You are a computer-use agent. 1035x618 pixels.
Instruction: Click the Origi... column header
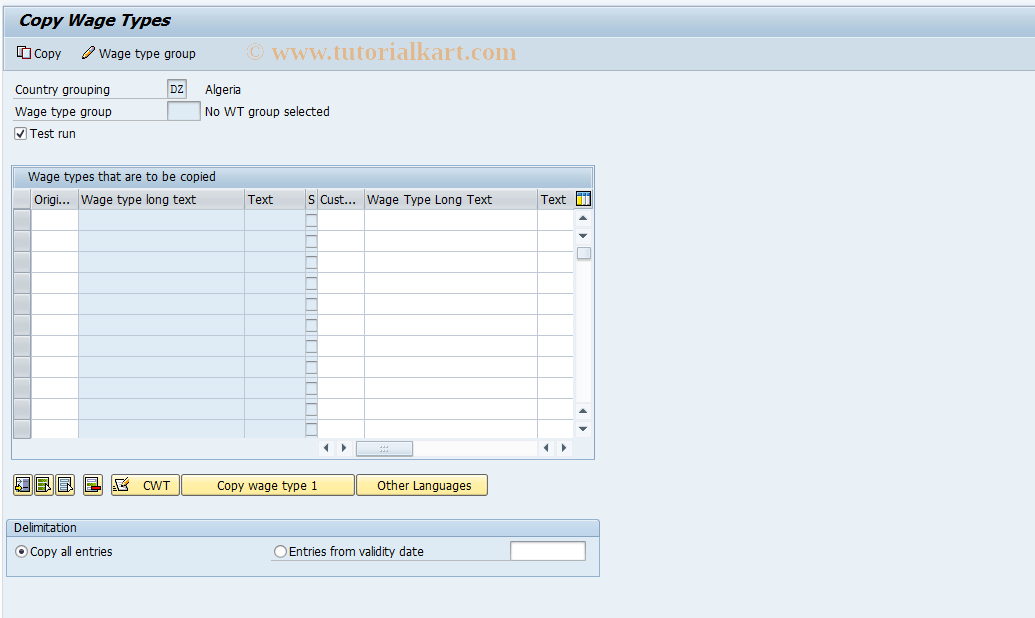[55, 199]
